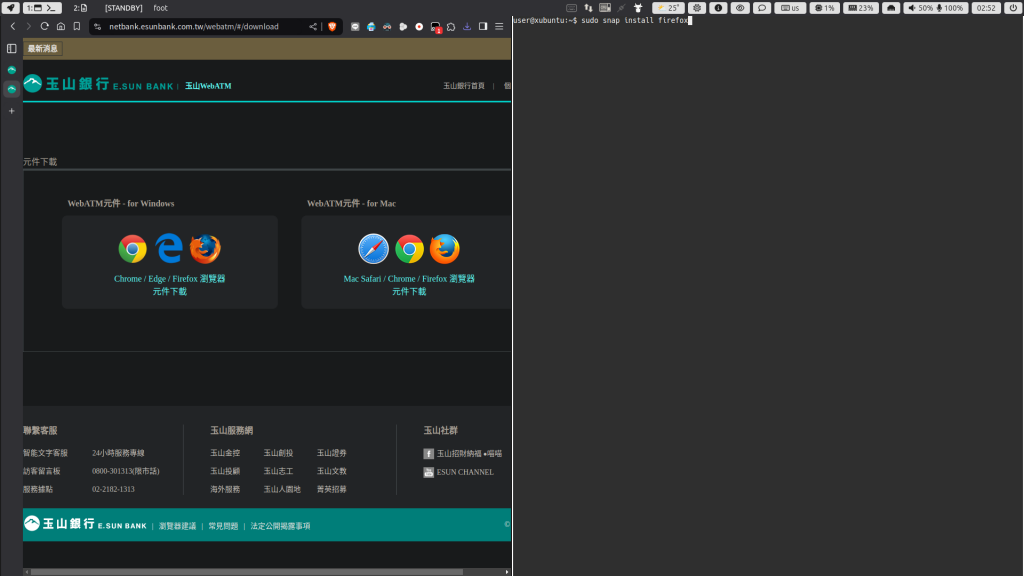Switch to workspace 1 in the top bar

(42, 8)
